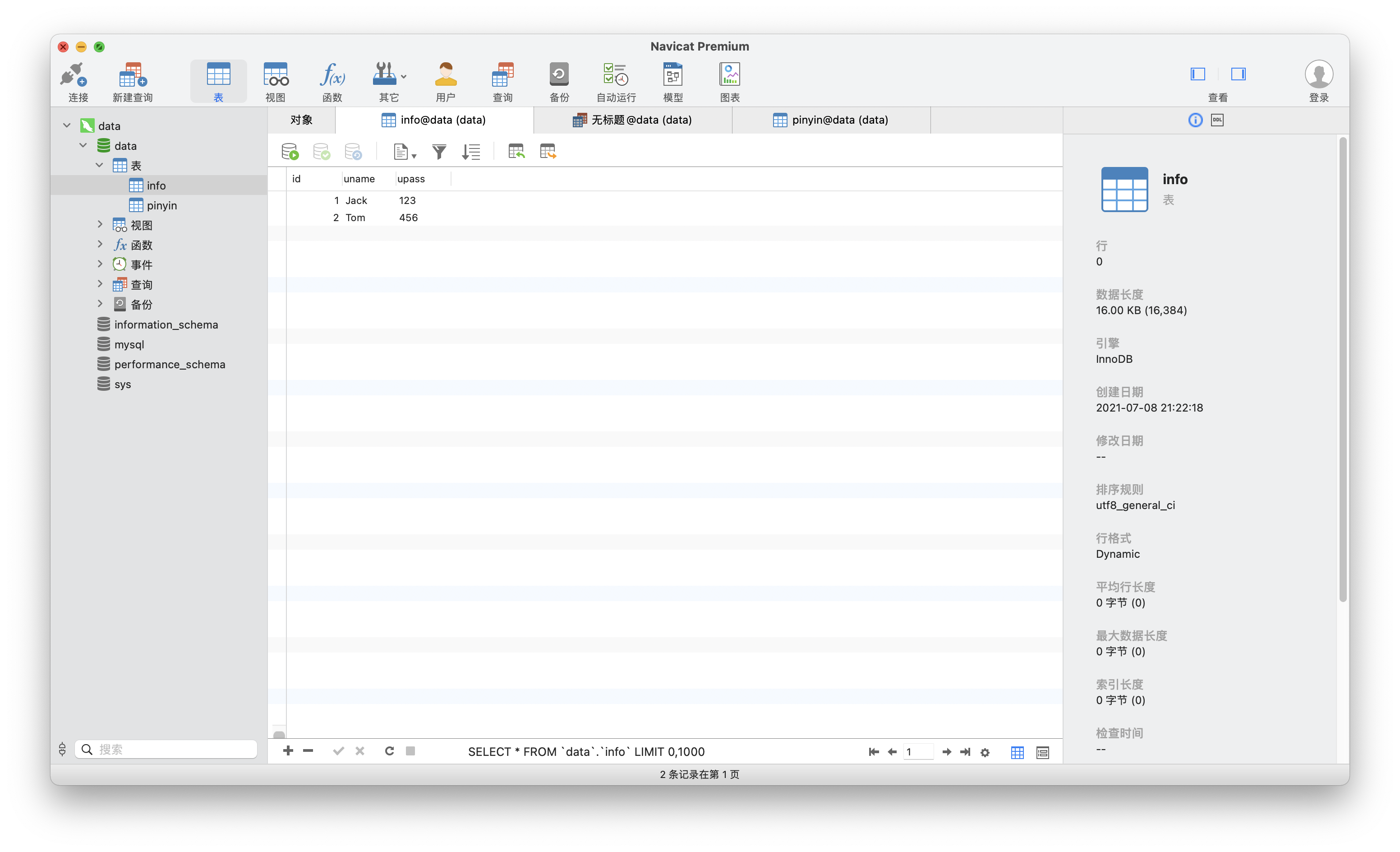This screenshot has width=1400, height=852.
Task: Click add record plus button
Action: coord(288,751)
